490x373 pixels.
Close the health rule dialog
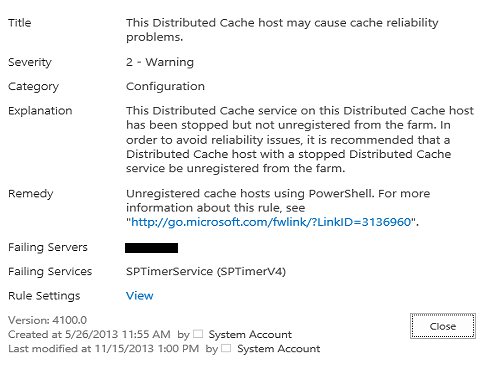point(443,326)
